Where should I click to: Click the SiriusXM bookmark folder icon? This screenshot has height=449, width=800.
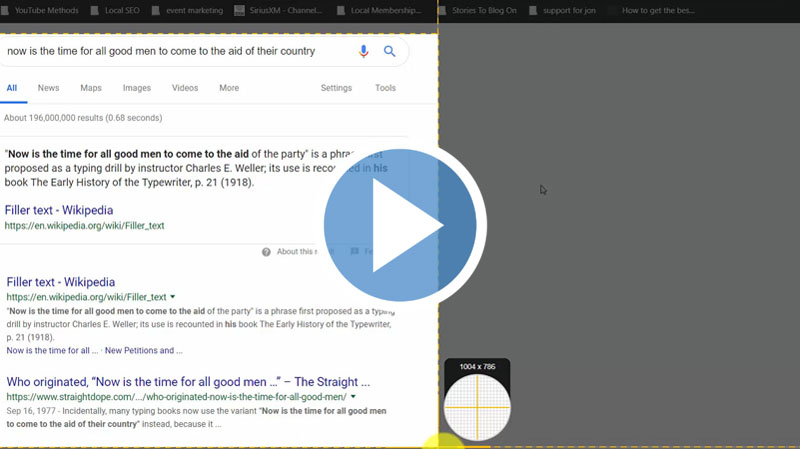(x=240, y=11)
